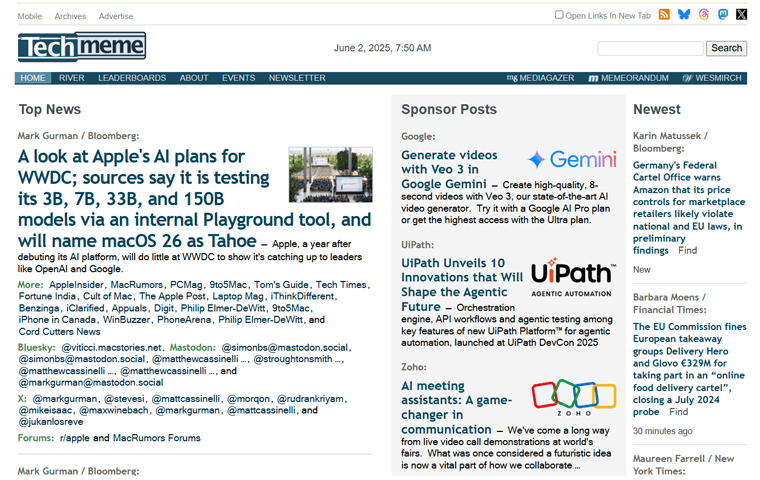Viewport: 760px width, 480px height.
Task: Open the X icon in header
Action: point(742,15)
